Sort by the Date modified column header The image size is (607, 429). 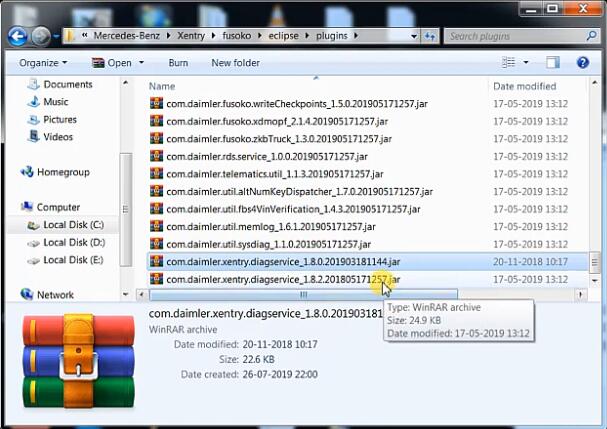[525, 86]
